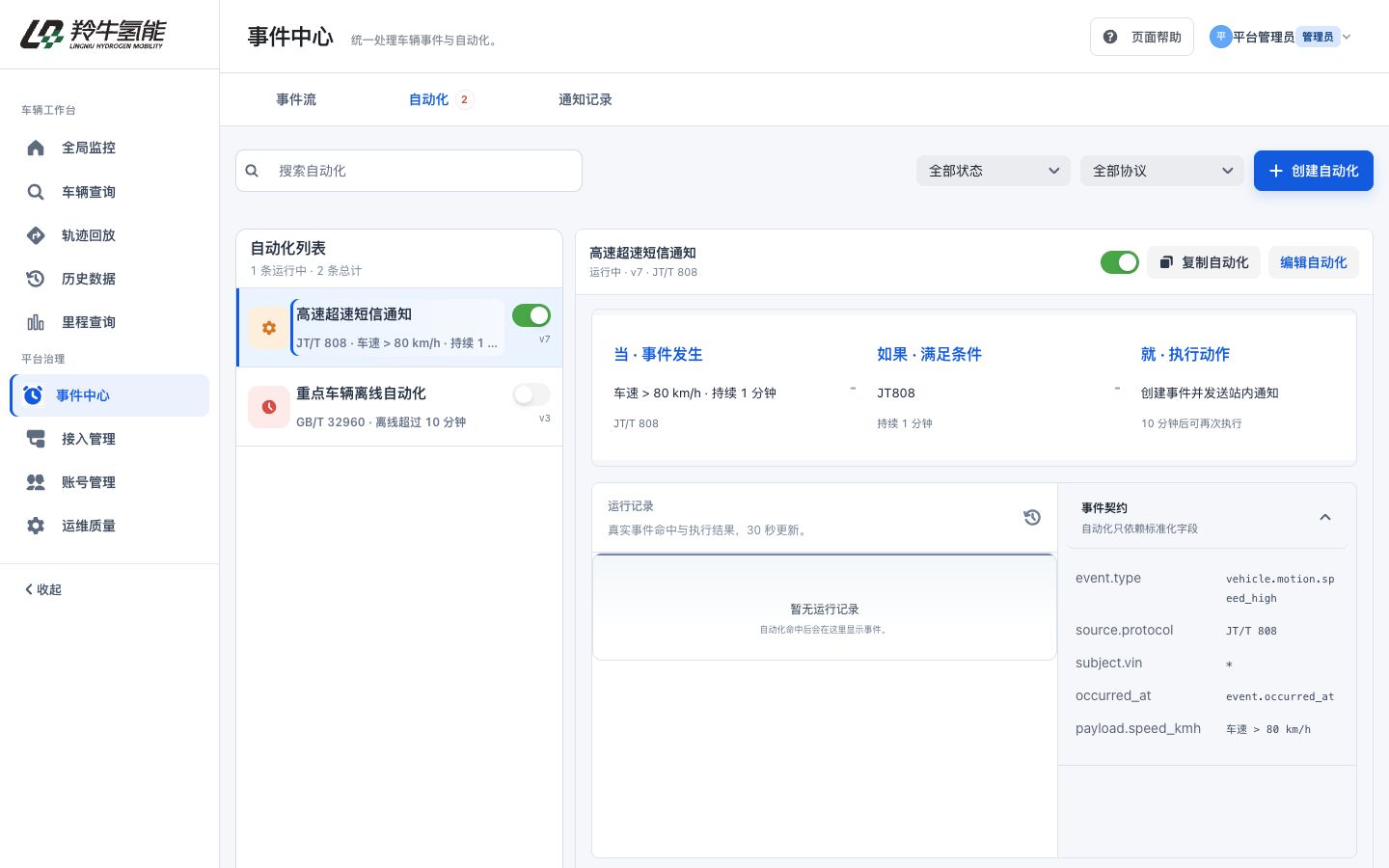Click the copy icon in 复制自动化
This screenshot has height=868, width=1389.
(1166, 262)
